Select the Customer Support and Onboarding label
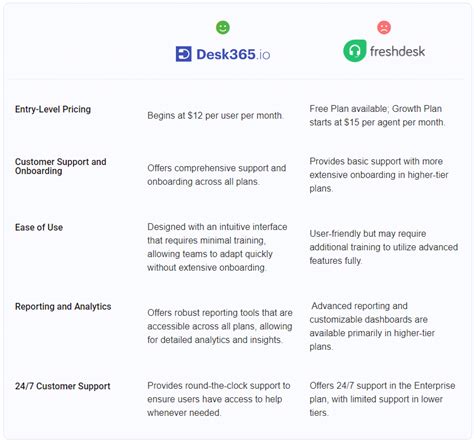Viewport: 474px width, 443px height. (x=60, y=166)
